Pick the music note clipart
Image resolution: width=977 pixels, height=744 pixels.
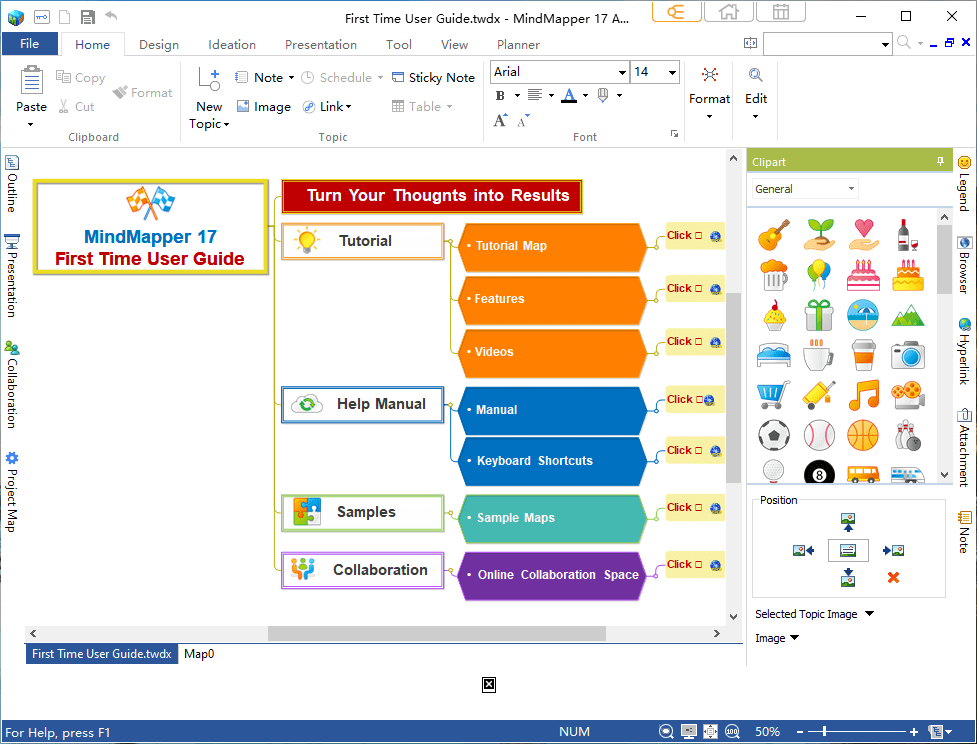click(x=863, y=395)
